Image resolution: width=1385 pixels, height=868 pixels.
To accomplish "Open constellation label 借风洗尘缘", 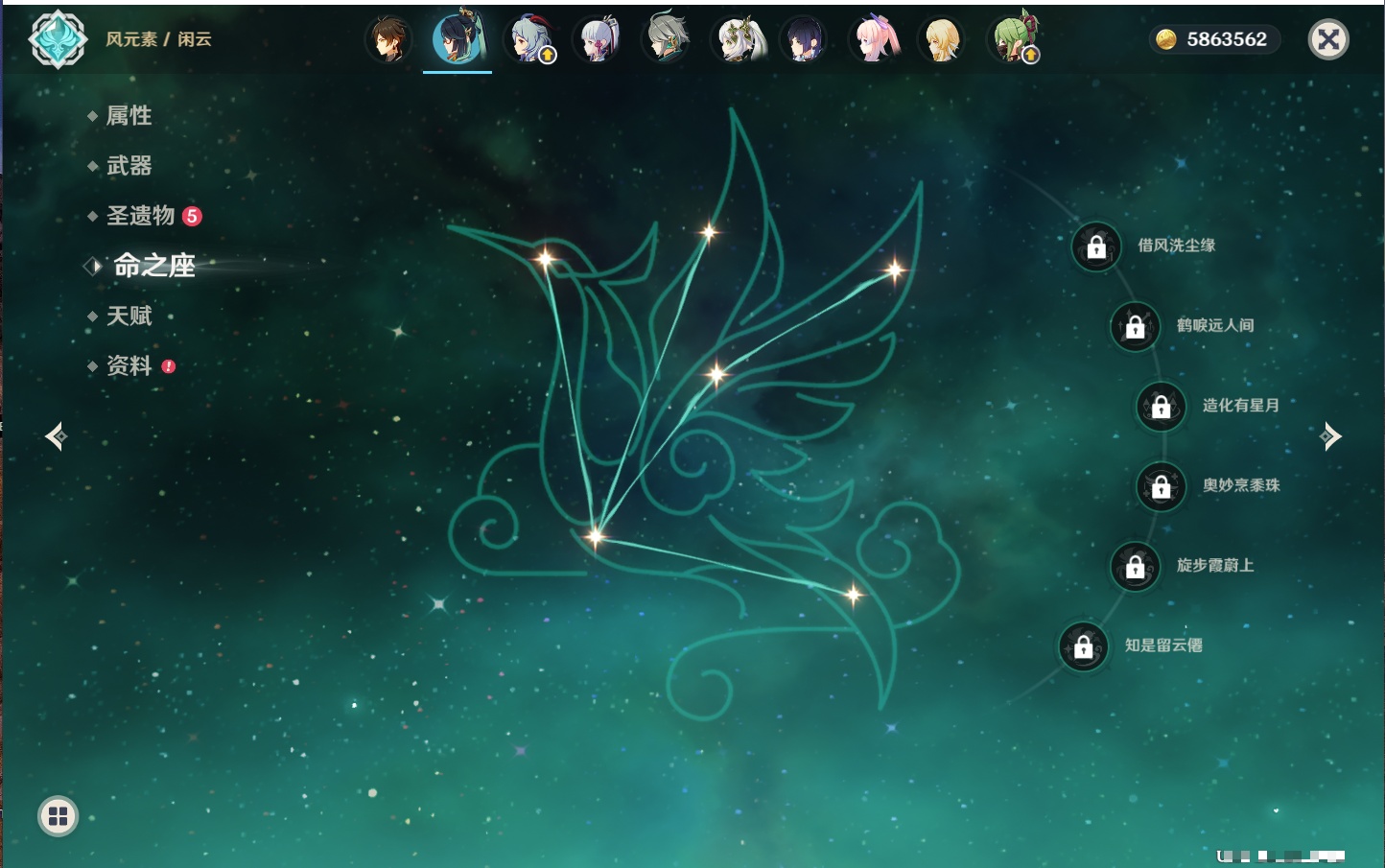I will [1177, 246].
